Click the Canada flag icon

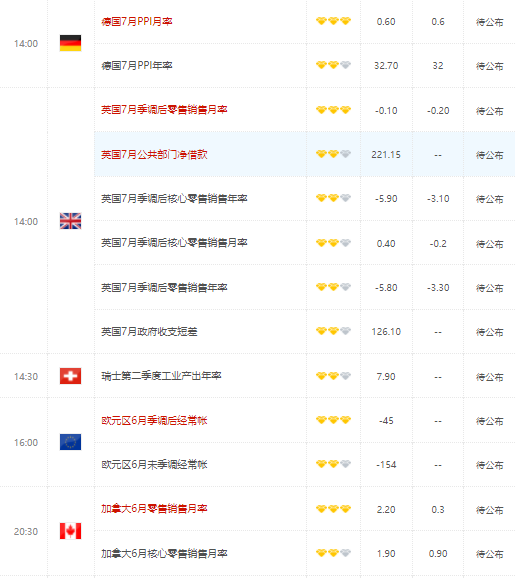[x=70, y=531]
